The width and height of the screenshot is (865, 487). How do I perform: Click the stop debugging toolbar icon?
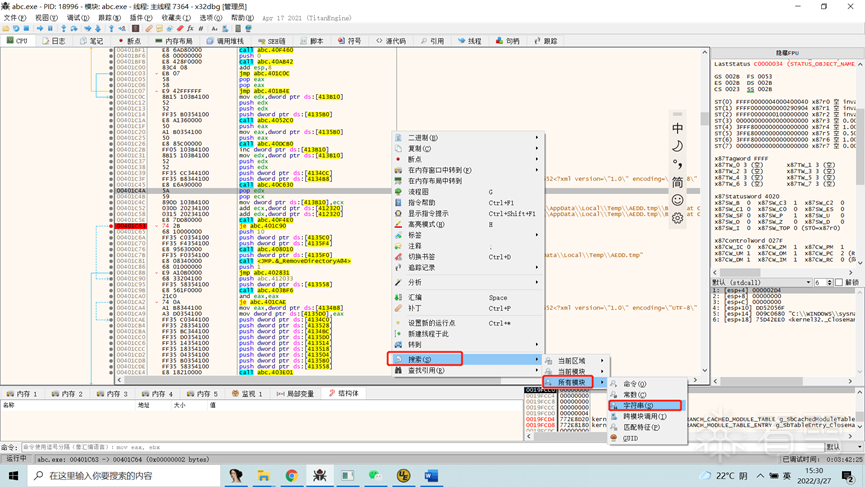(x=26, y=28)
